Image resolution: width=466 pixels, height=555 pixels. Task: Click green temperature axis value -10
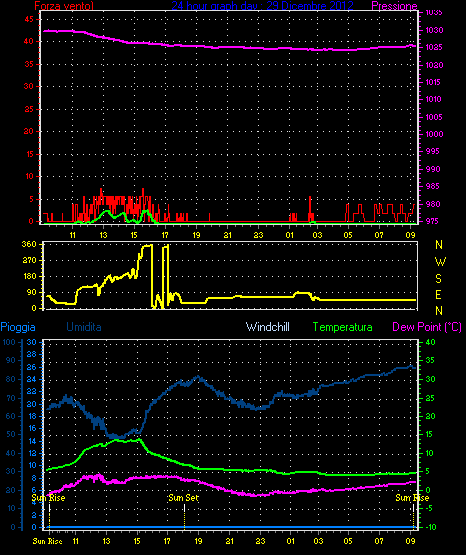tap(431, 527)
